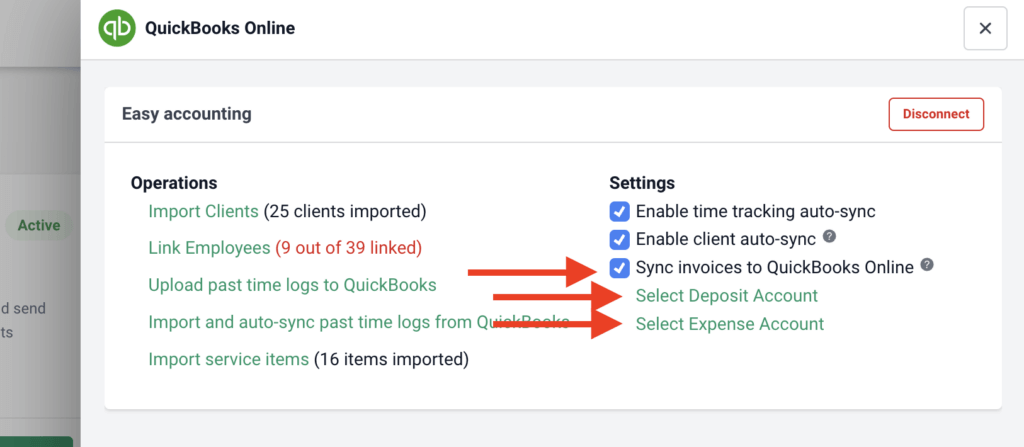Viewport: 1024px width, 447px height.
Task: Select Upload past time logs to QuickBooks
Action: [x=292, y=284]
